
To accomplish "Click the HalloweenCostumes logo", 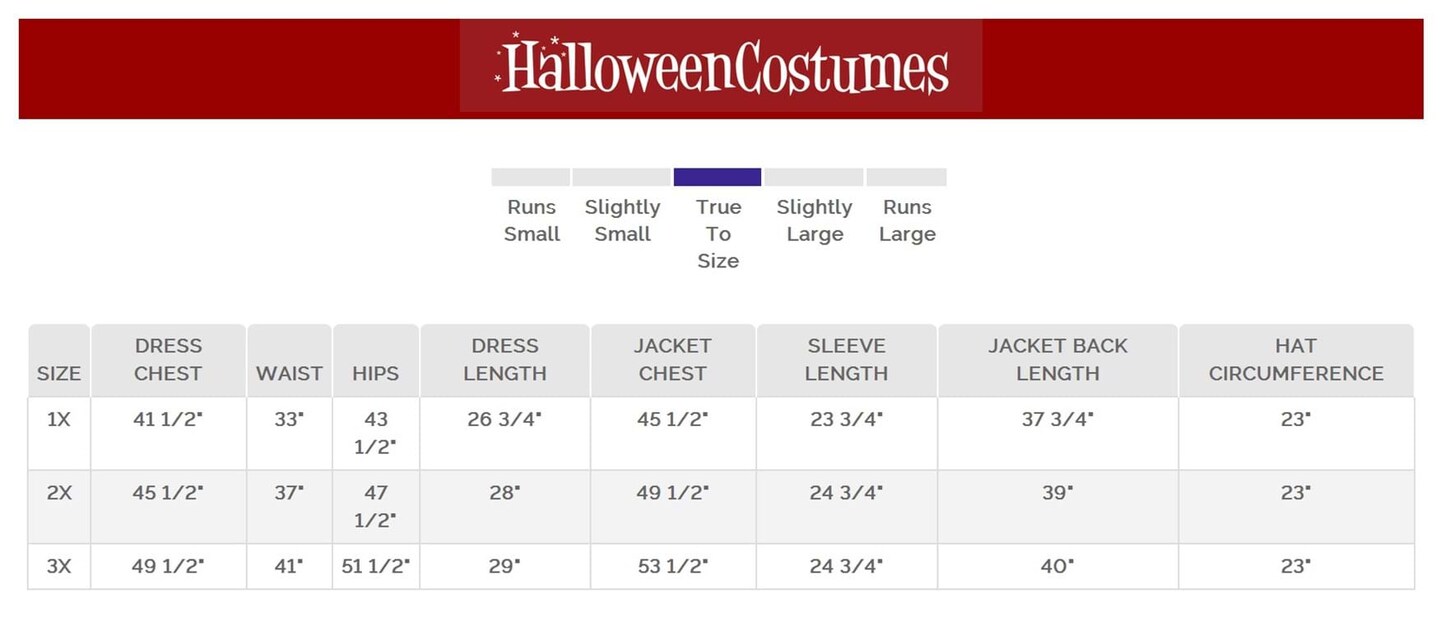I will (x=721, y=67).
